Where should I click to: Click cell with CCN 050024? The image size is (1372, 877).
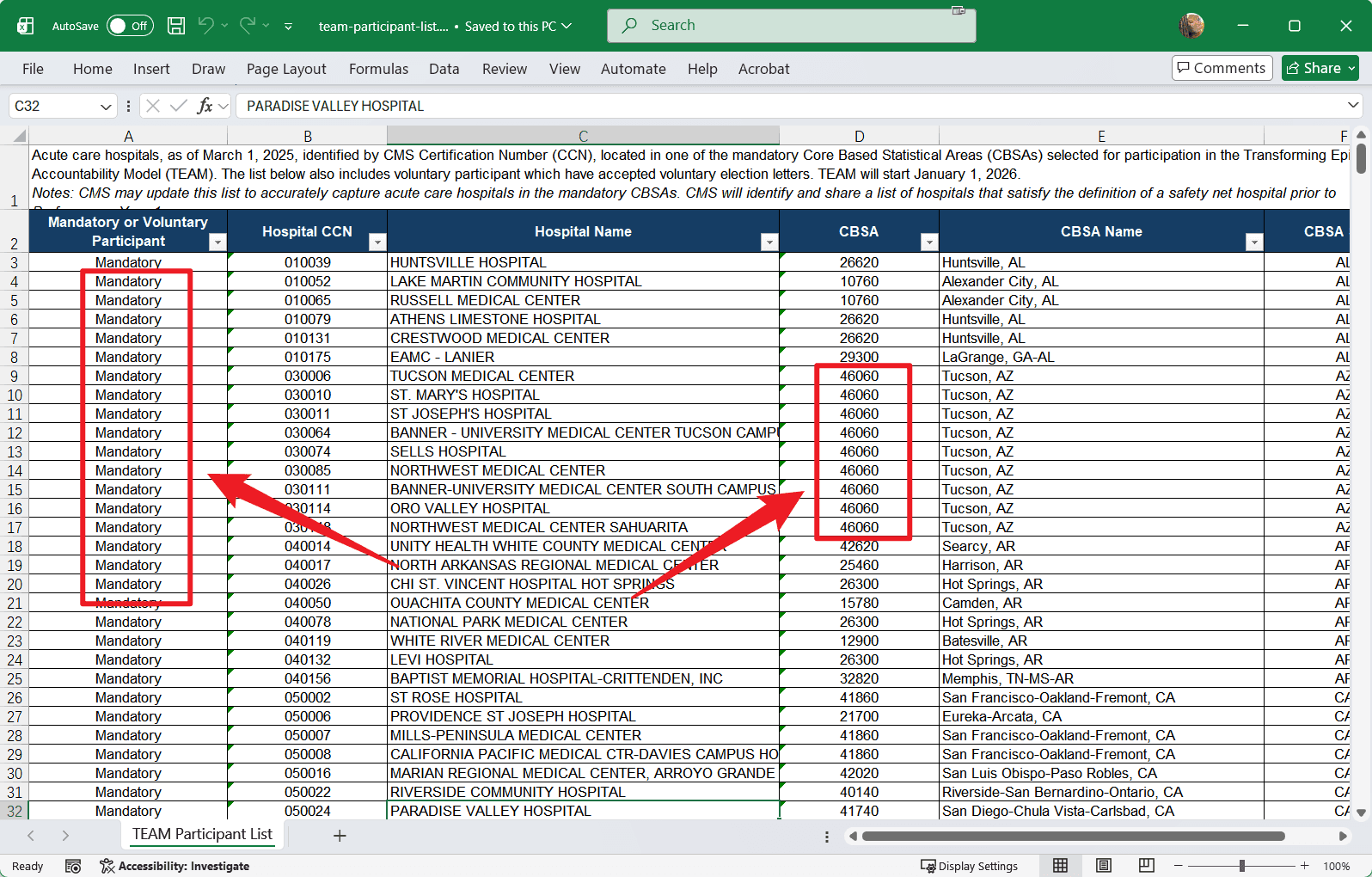coord(308,812)
